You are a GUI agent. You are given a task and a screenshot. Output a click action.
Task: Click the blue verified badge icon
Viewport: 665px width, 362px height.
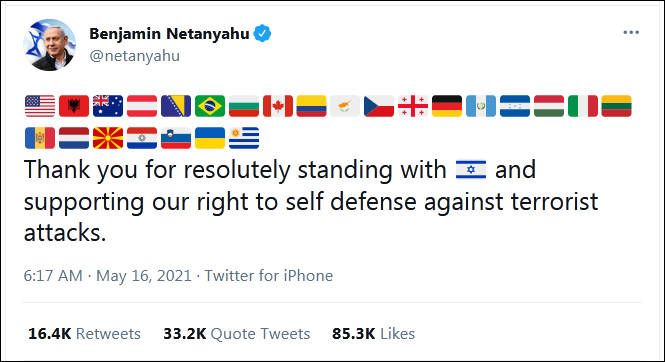[262, 33]
